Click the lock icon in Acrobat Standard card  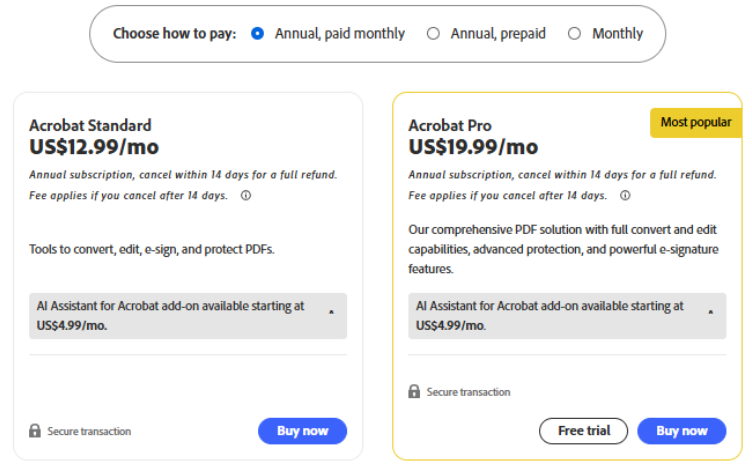coord(35,431)
